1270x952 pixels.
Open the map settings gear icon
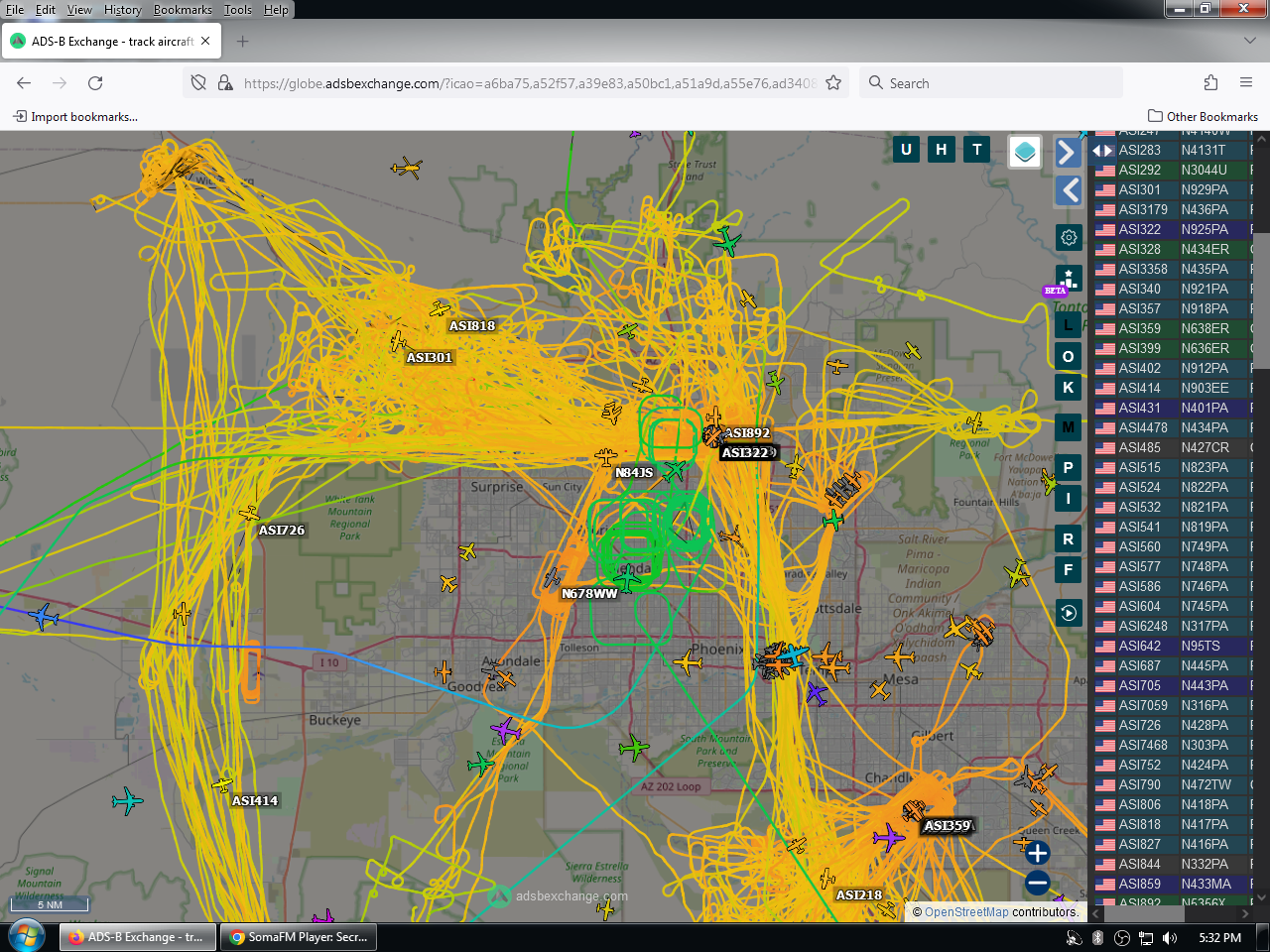click(1069, 237)
